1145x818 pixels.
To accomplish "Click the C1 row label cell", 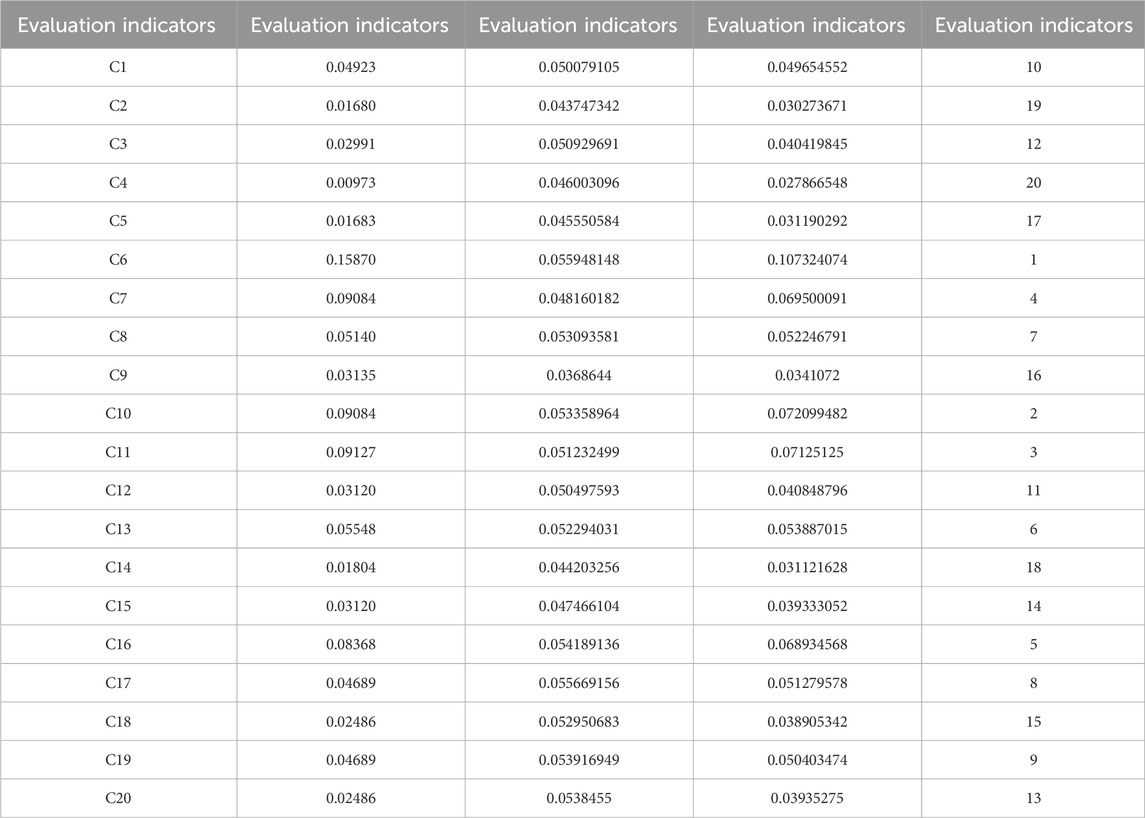I will coord(118,67).
